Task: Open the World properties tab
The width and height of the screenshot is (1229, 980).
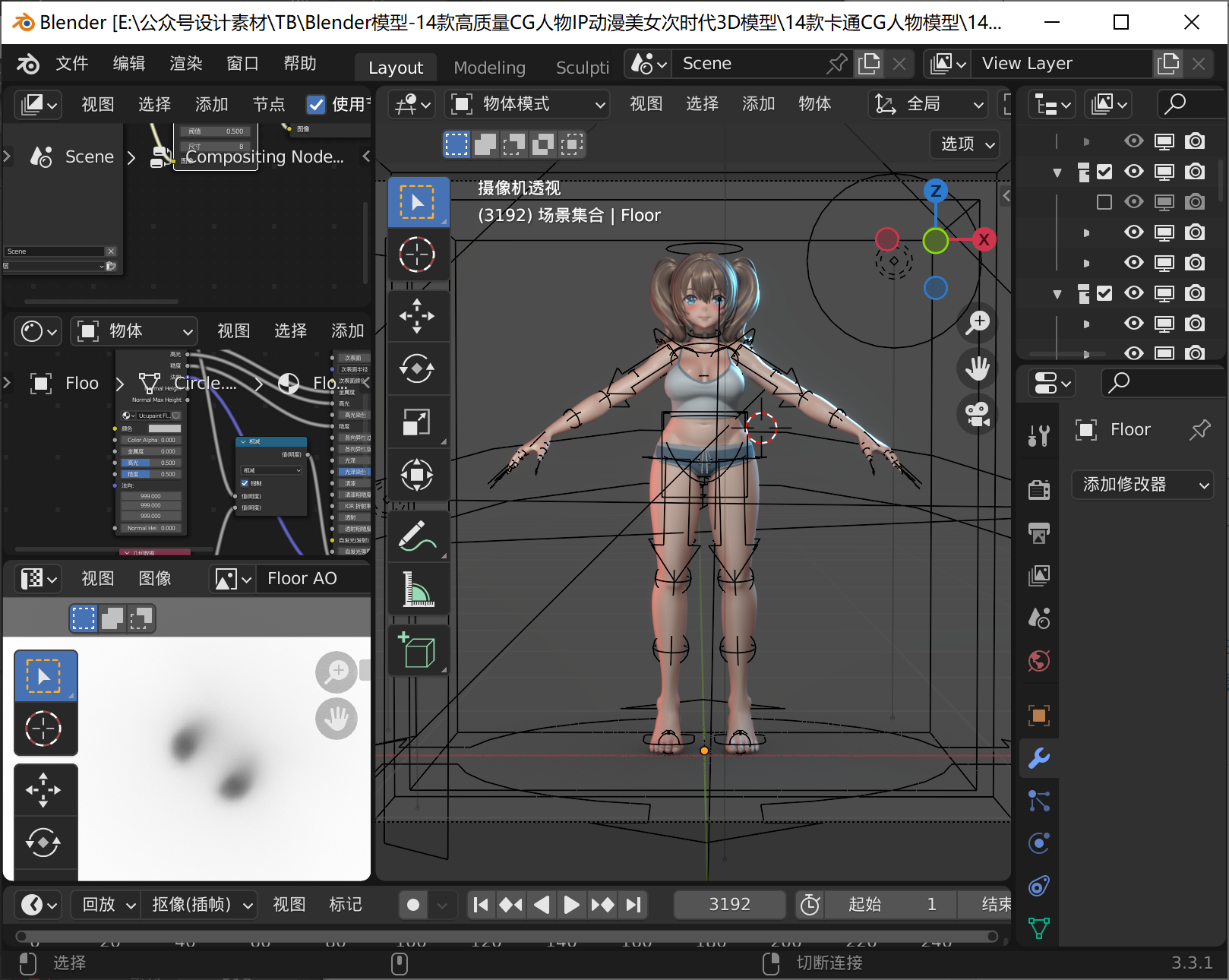Action: [x=1039, y=660]
